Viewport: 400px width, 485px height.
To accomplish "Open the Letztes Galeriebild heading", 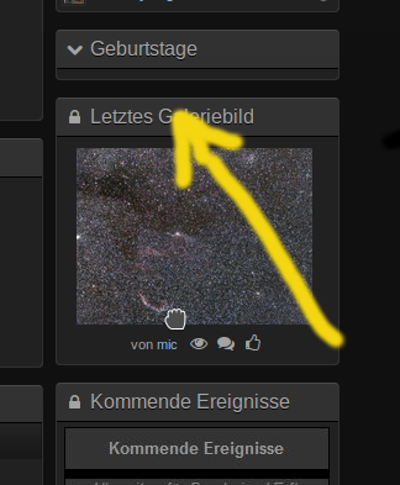I will point(172,117).
